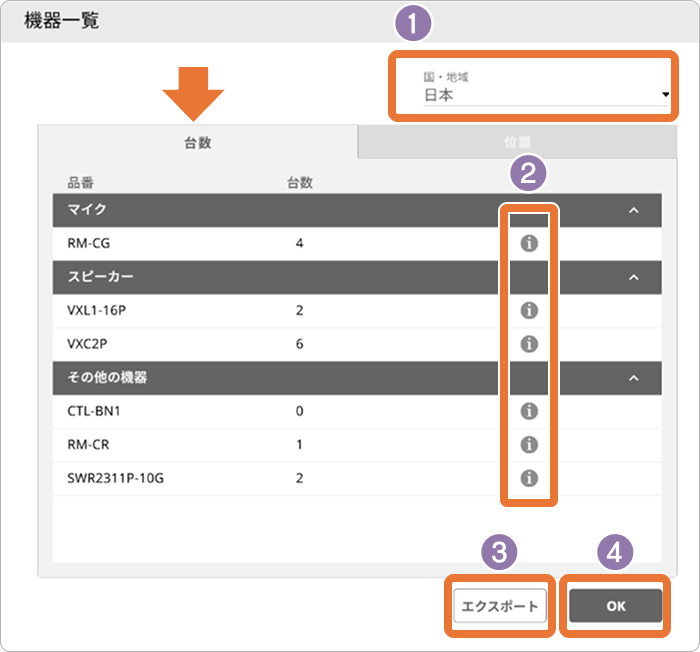Confirm with the OK button
700x652 pixels.
tap(616, 606)
